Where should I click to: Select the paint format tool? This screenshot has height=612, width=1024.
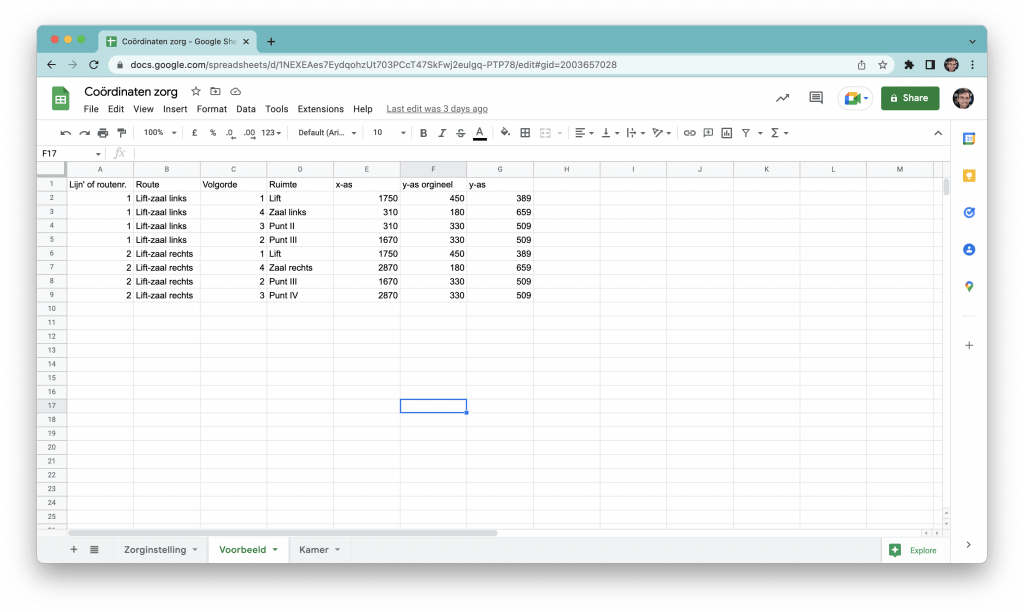pyautogui.click(x=122, y=133)
